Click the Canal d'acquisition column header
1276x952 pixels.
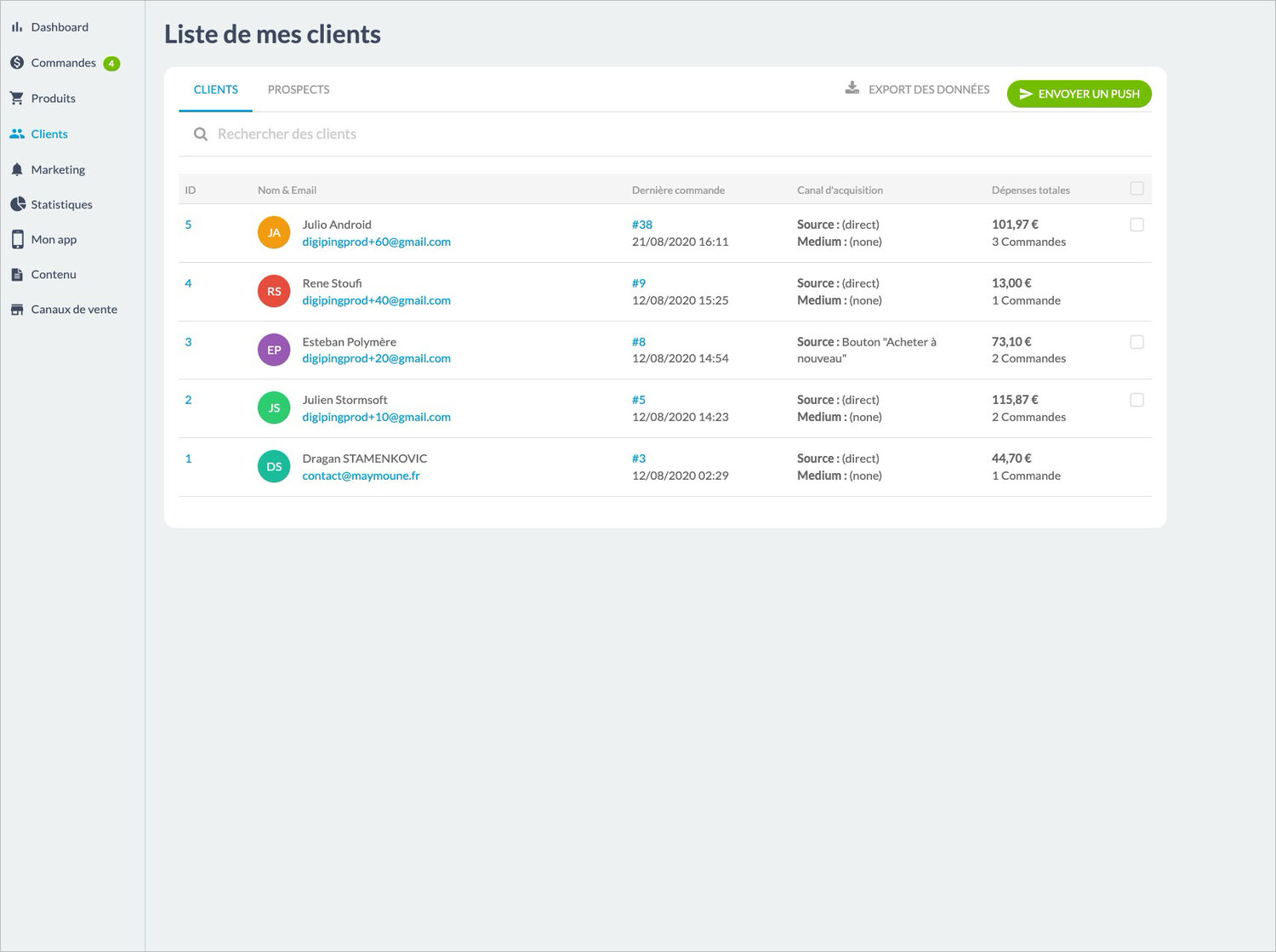tap(840, 191)
